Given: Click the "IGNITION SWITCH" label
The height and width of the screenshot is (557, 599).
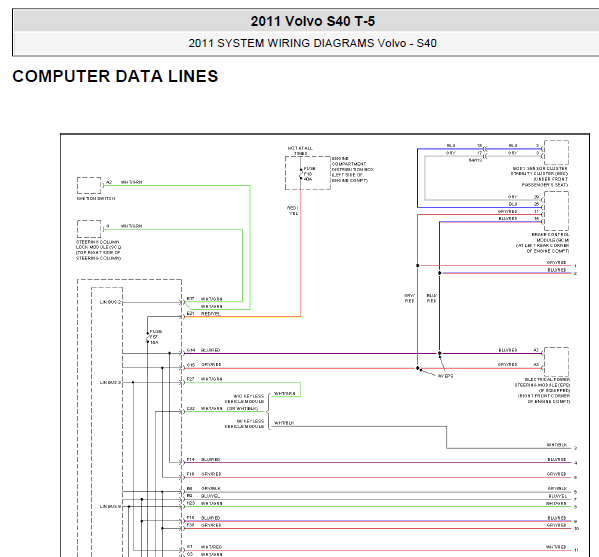Looking at the screenshot, I should (x=96, y=199).
